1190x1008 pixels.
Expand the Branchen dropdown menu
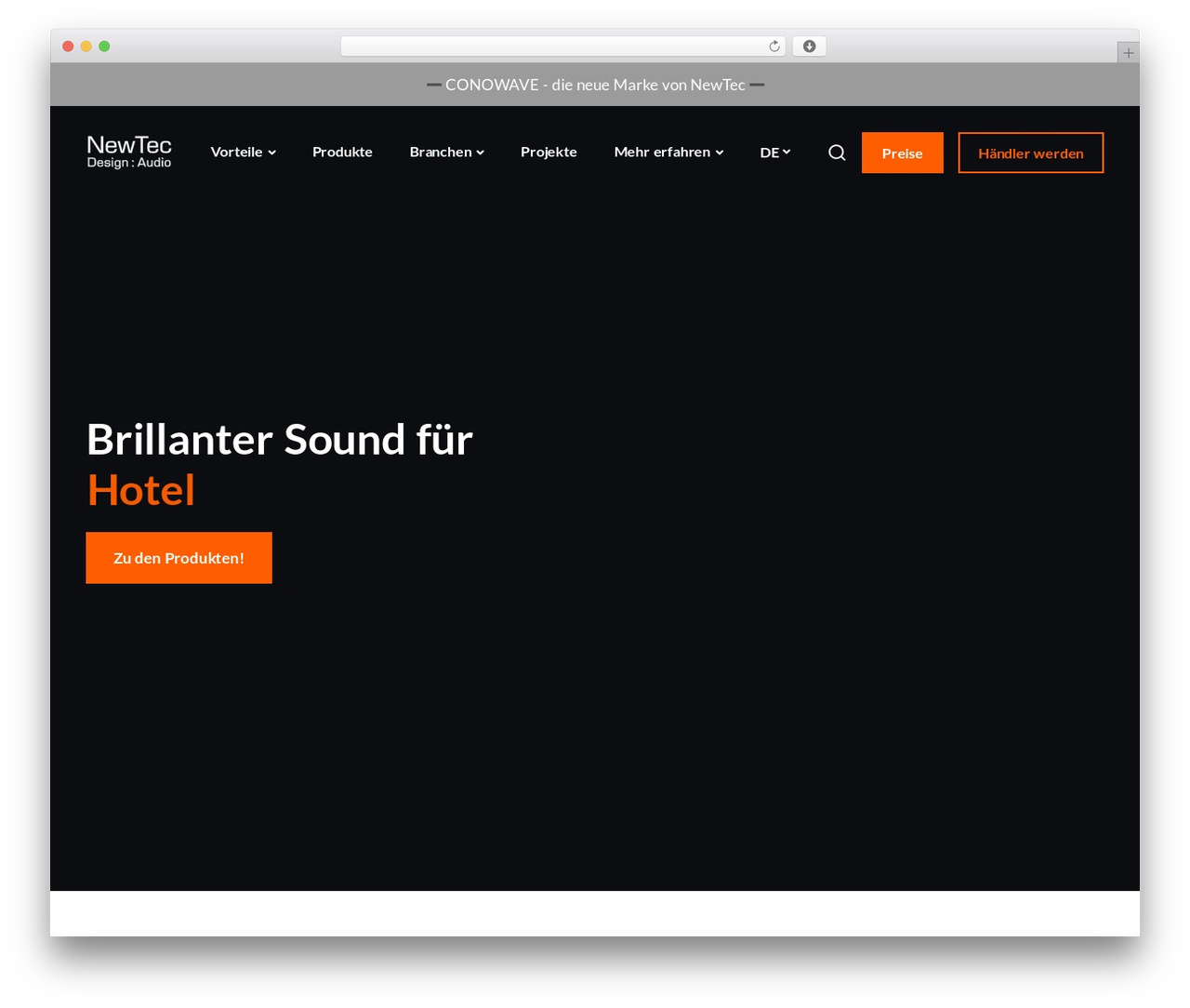click(x=446, y=153)
